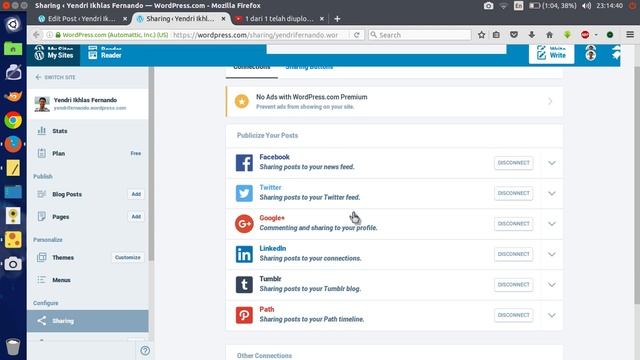Click the Customize themes button
The image size is (640, 360).
[128, 258]
